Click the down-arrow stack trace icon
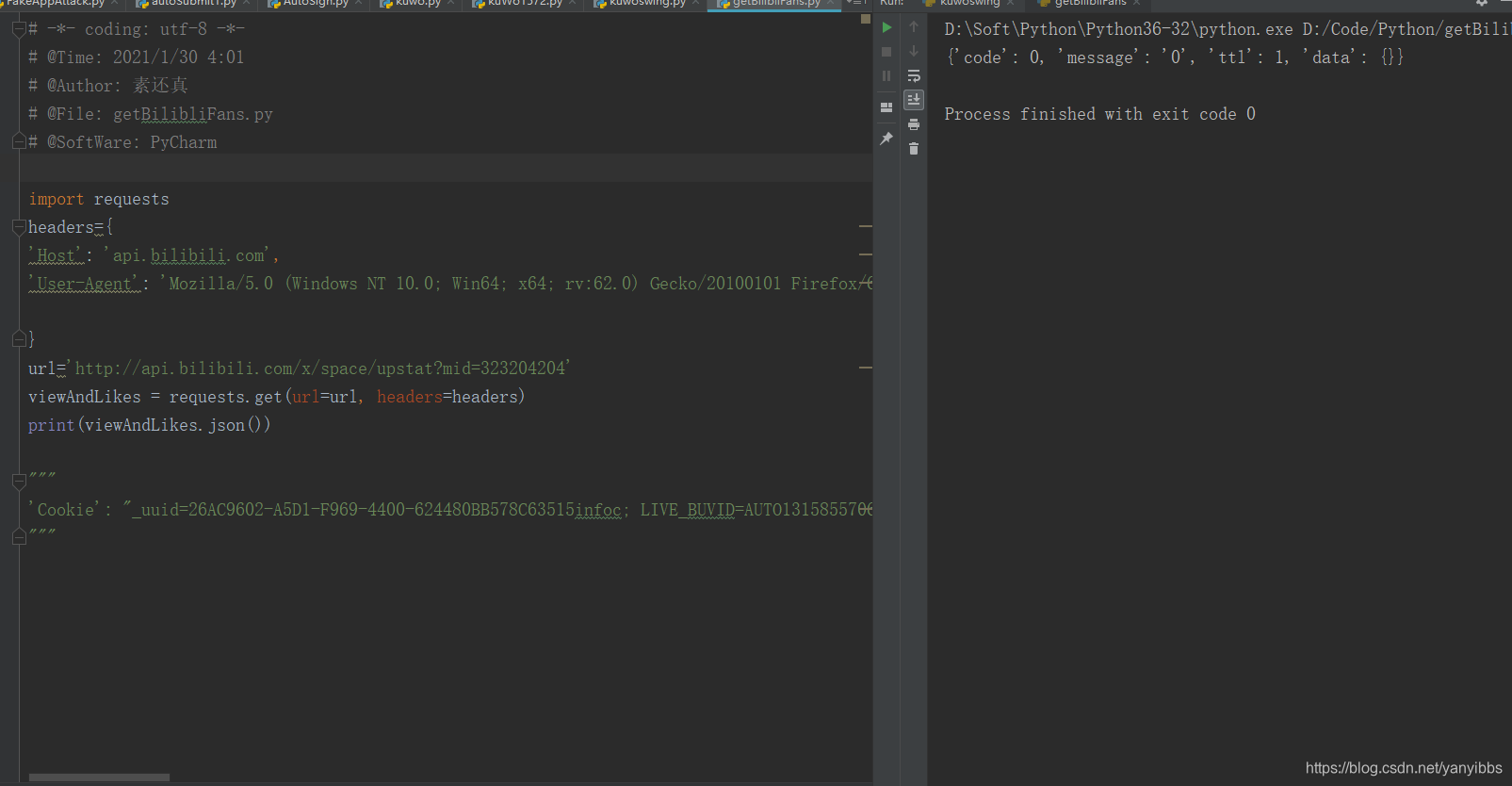Viewport: 1512px width, 786px height. (914, 52)
